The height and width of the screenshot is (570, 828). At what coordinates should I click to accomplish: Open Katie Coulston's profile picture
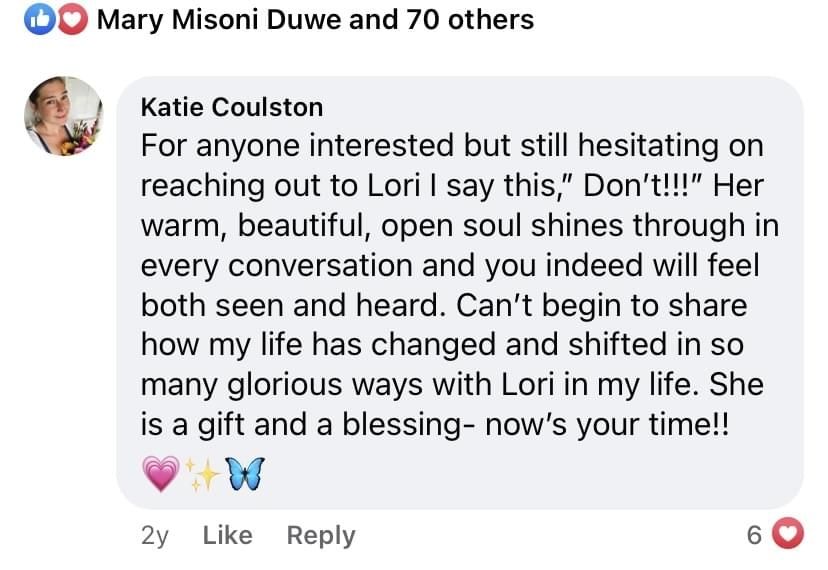(x=63, y=116)
